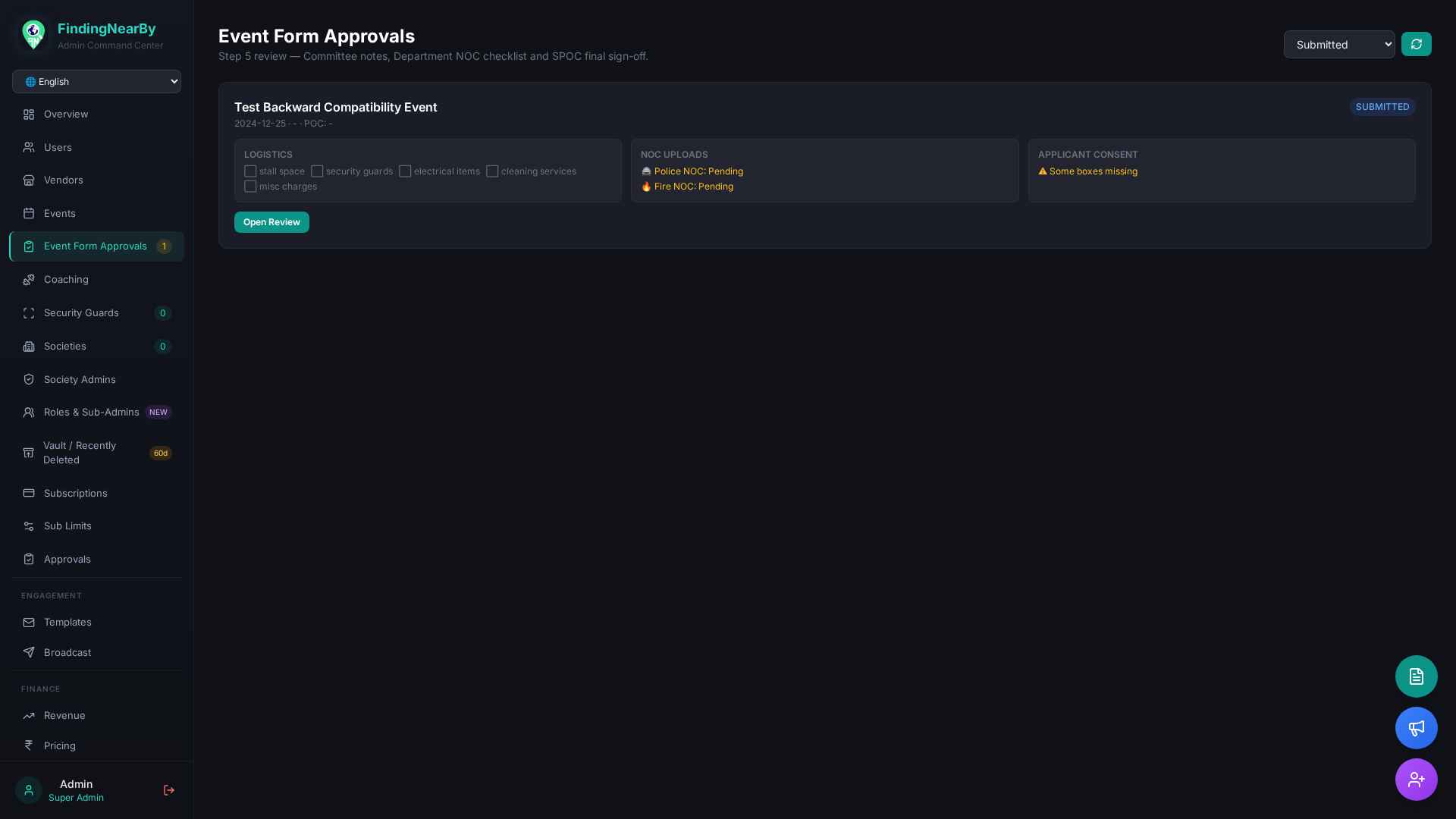Click the Open Review button
This screenshot has height=819, width=1456.
coord(271,221)
